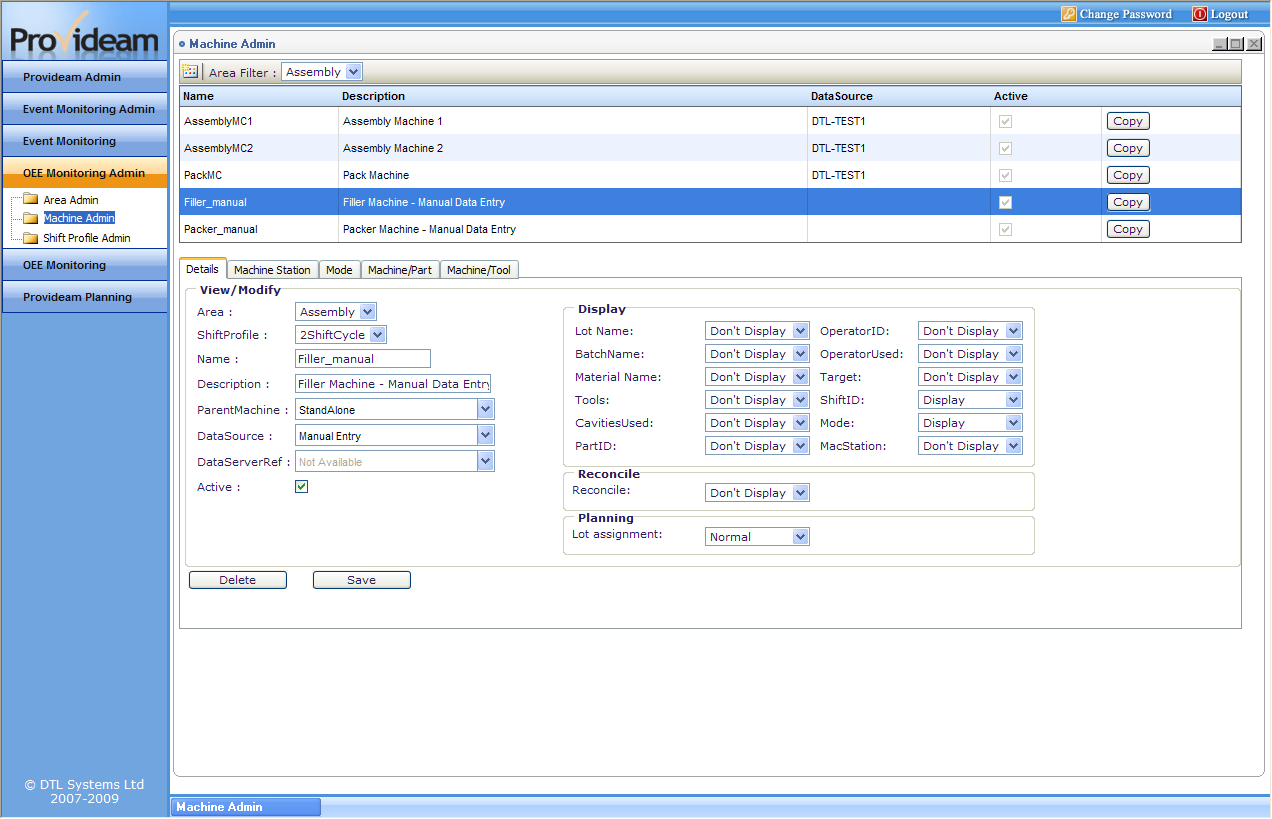
Task: Click Copy button for AssemblyMC1
Action: coord(1128,121)
